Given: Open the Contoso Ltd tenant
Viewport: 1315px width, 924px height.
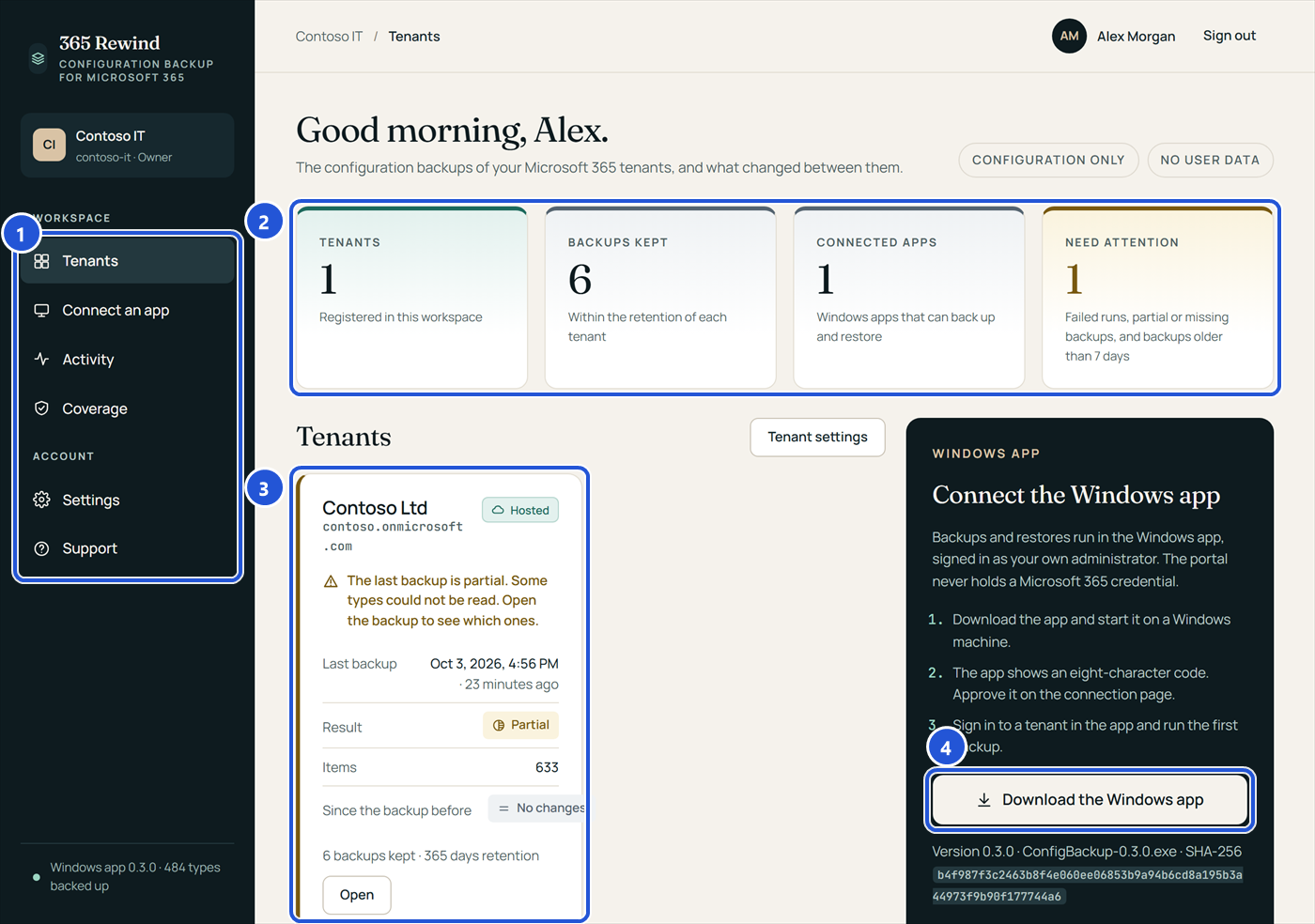Looking at the screenshot, I should pos(357,895).
